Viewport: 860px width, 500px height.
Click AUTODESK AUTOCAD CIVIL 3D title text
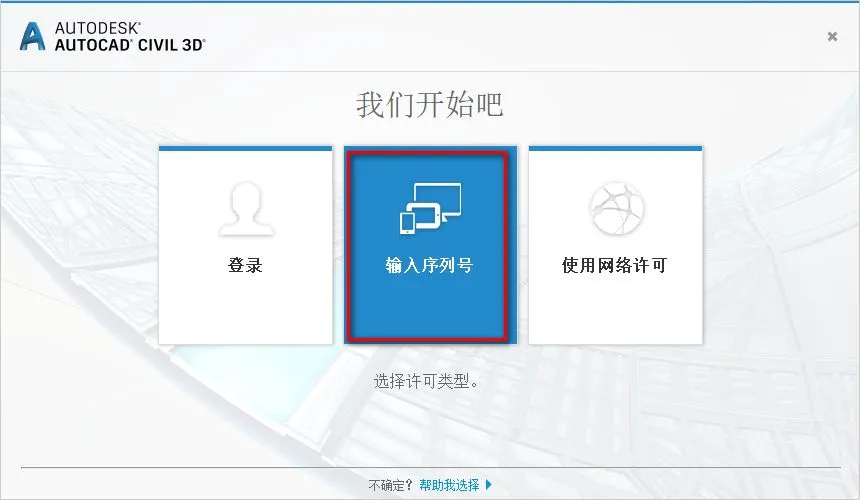[130, 37]
